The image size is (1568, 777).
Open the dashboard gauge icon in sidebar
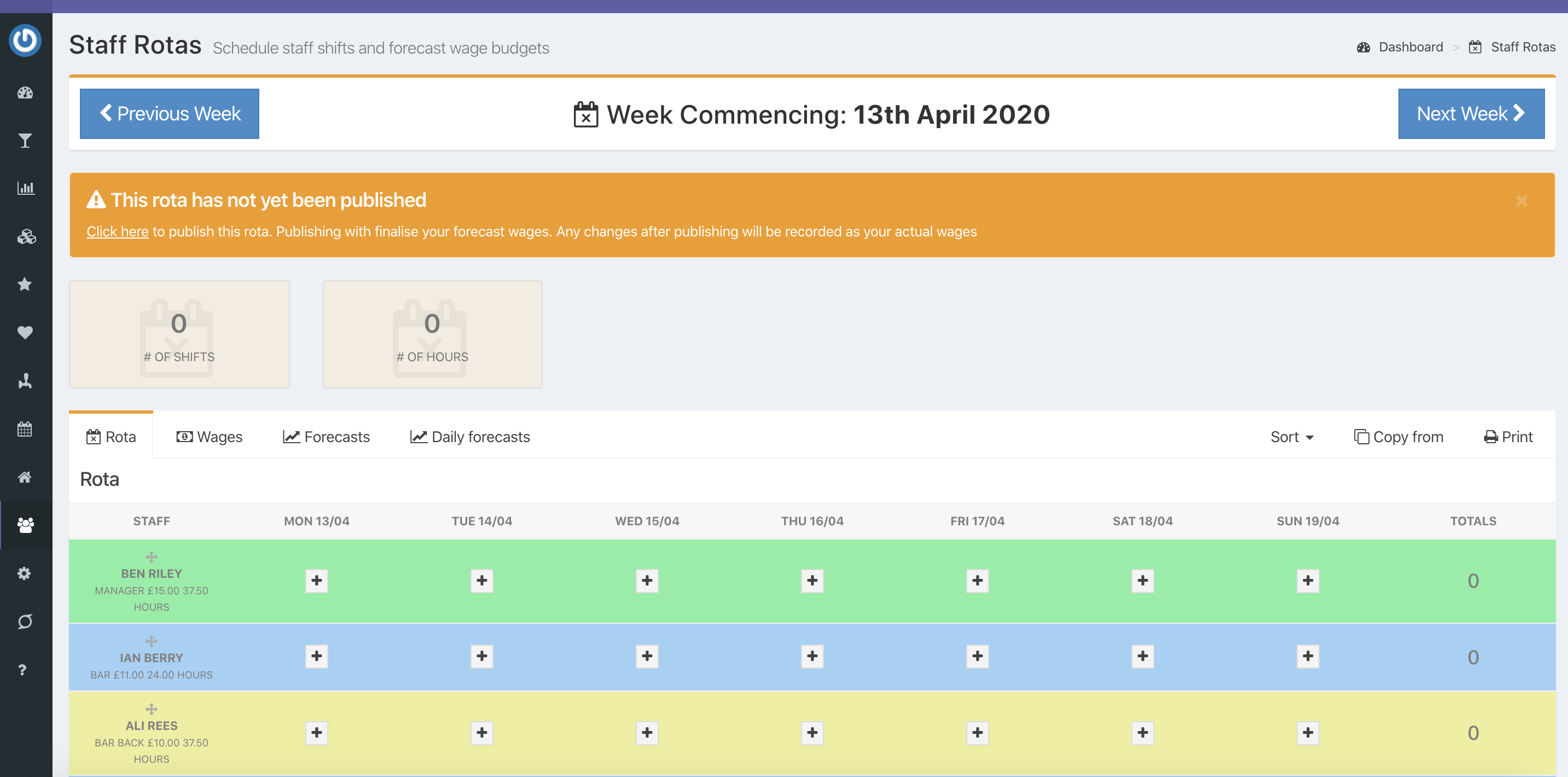(25, 92)
